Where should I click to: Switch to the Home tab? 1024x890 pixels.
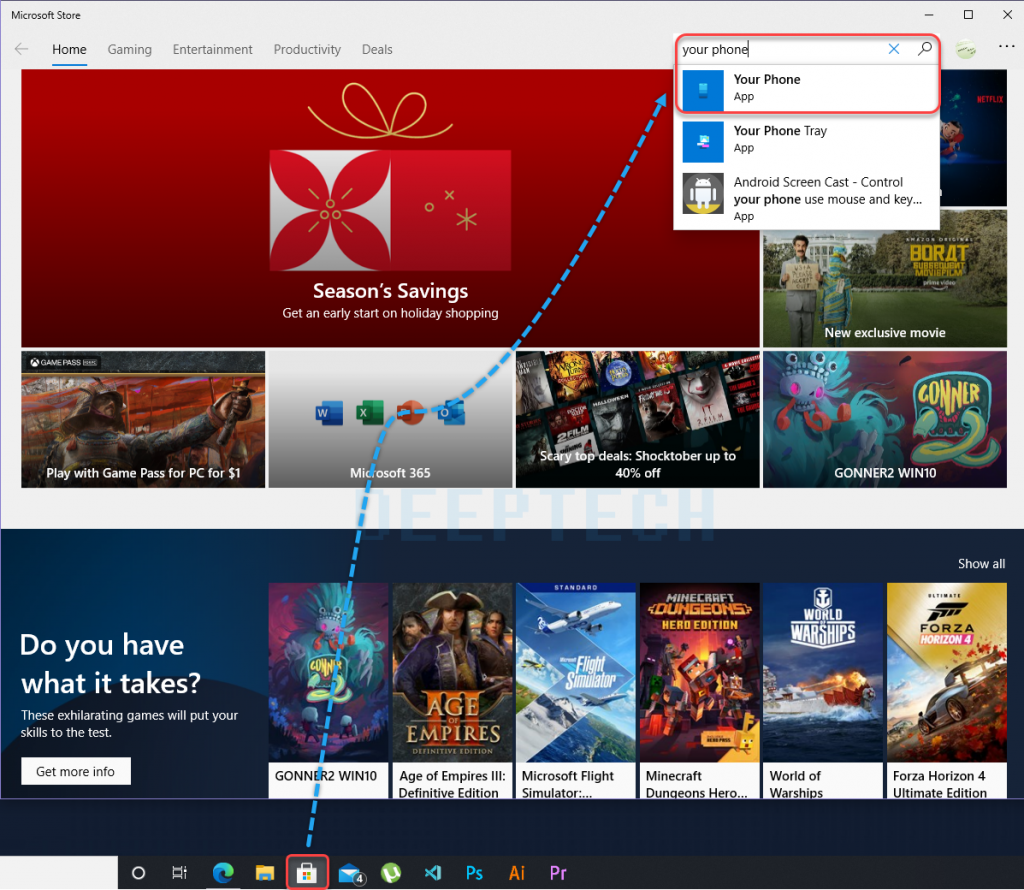point(69,50)
